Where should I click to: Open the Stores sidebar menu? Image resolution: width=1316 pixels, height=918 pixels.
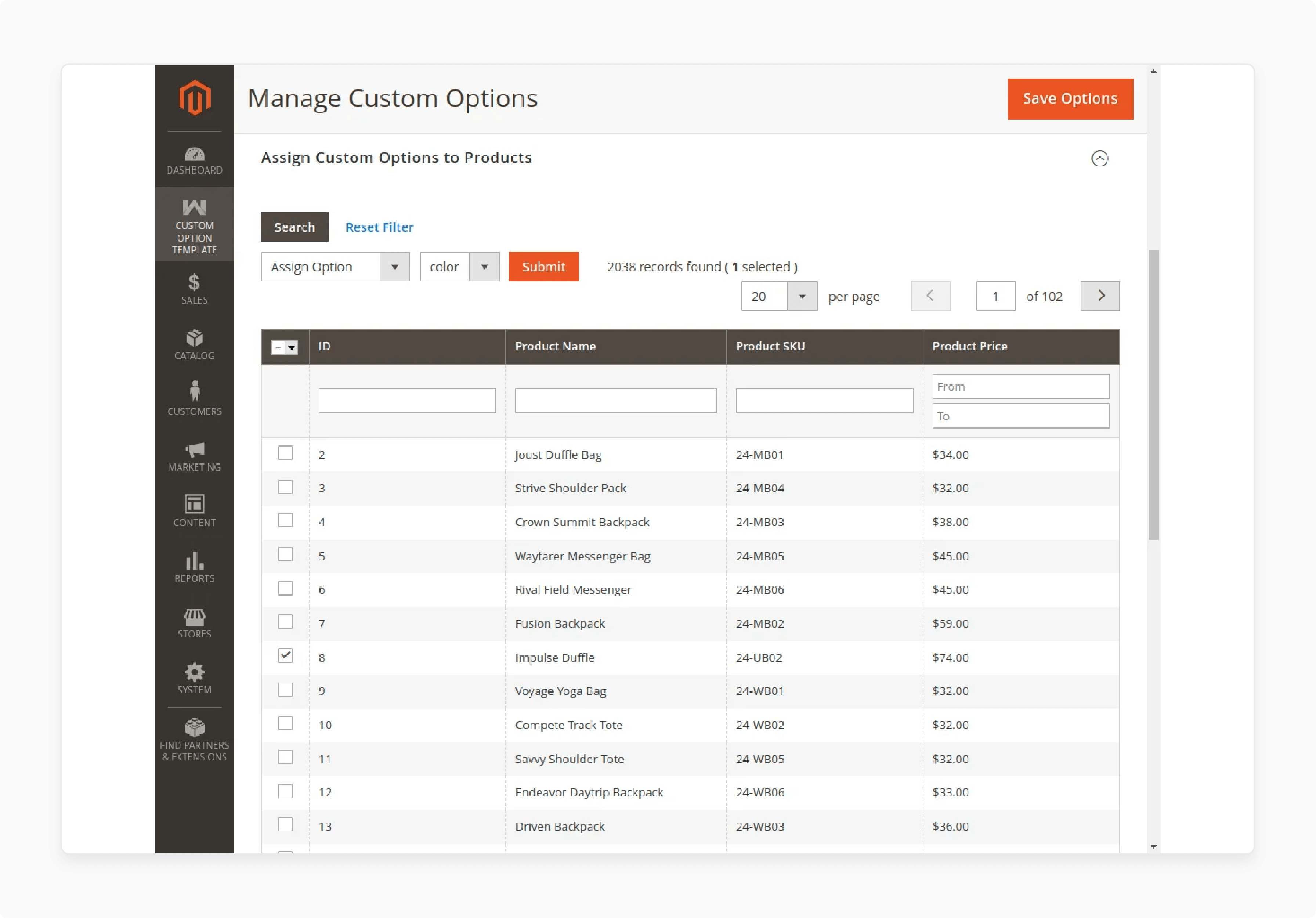(194, 624)
